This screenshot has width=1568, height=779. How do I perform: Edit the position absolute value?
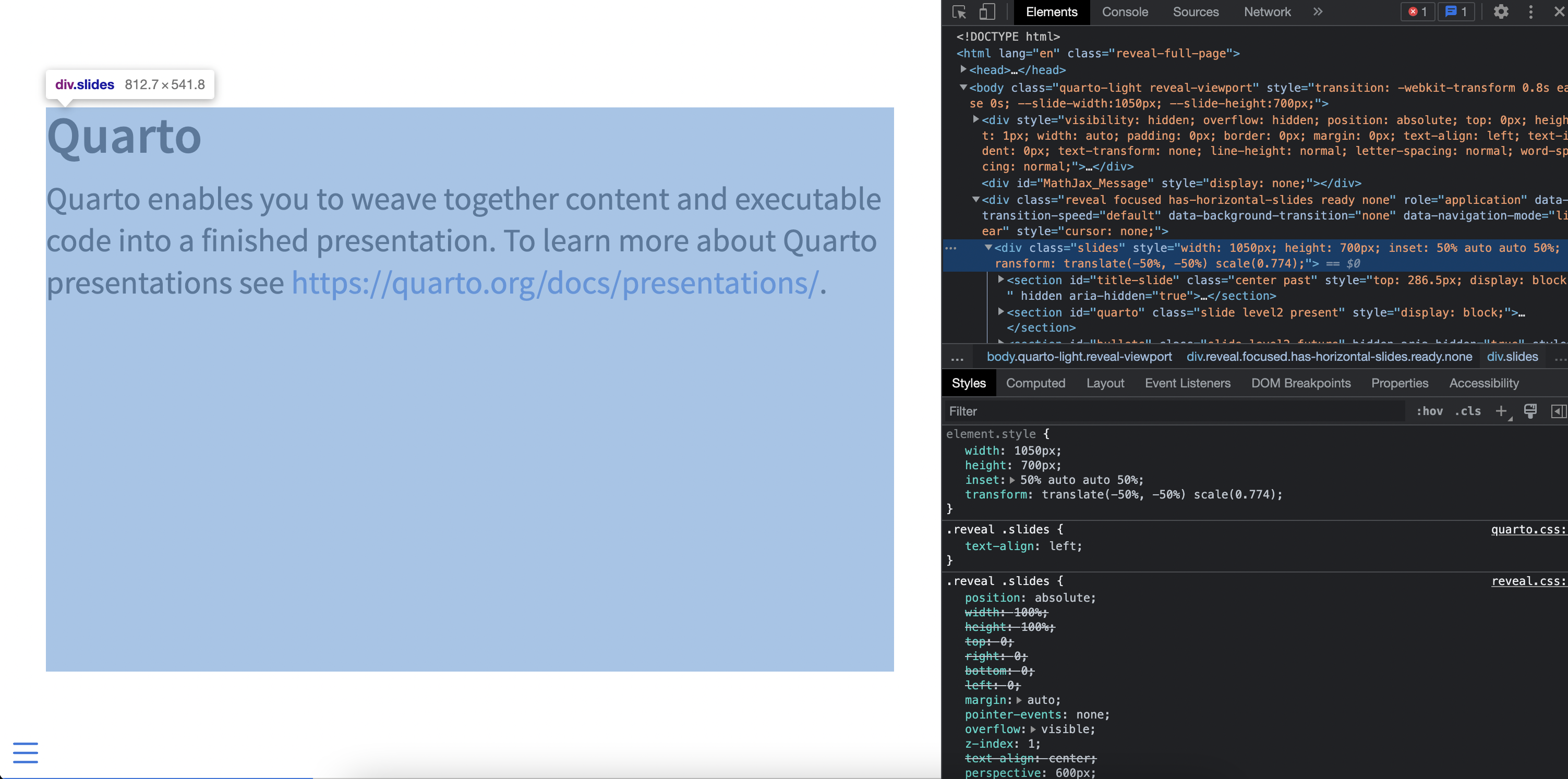[x=1062, y=598]
